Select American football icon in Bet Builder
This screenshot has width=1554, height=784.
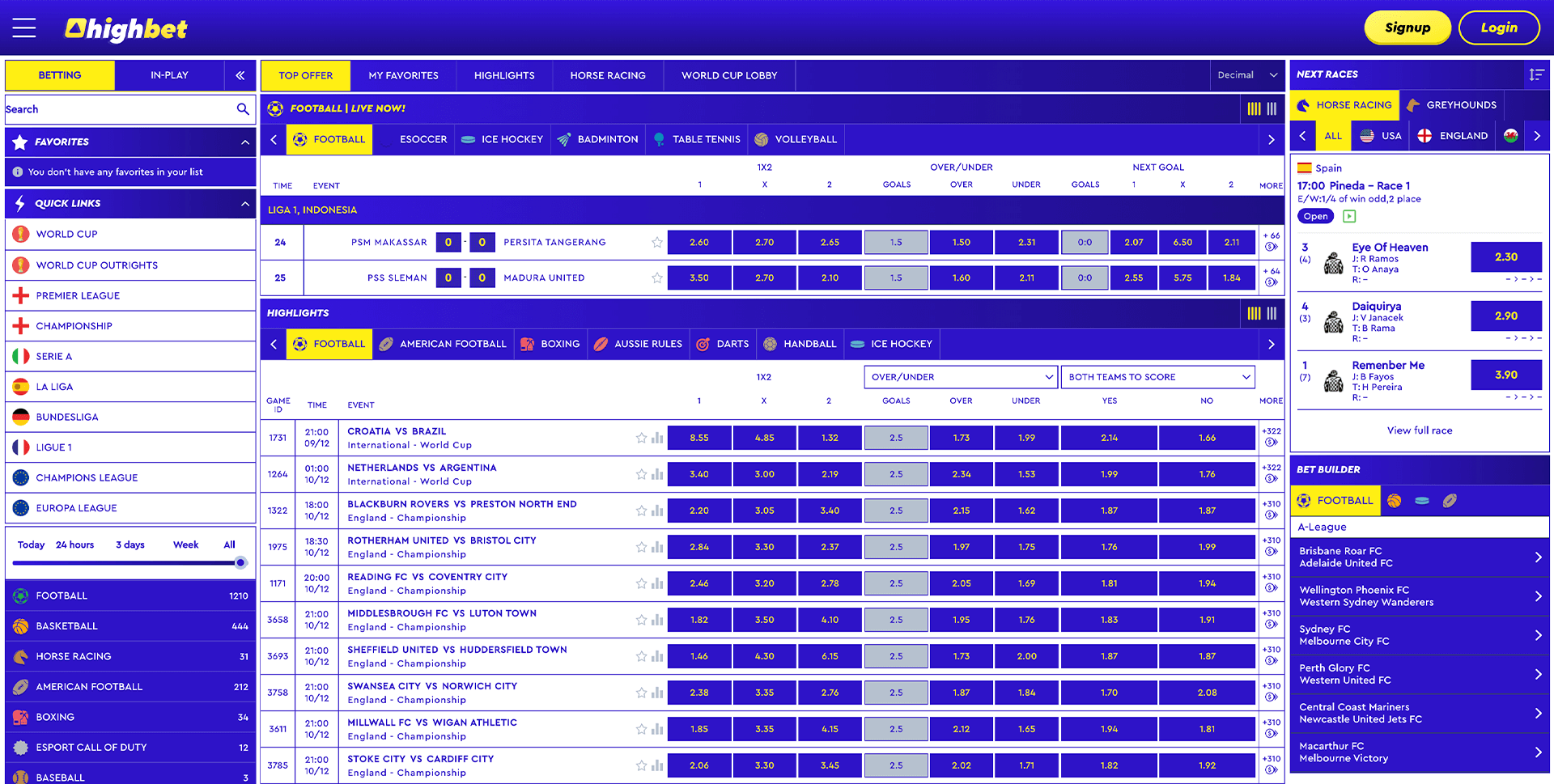click(x=1450, y=501)
